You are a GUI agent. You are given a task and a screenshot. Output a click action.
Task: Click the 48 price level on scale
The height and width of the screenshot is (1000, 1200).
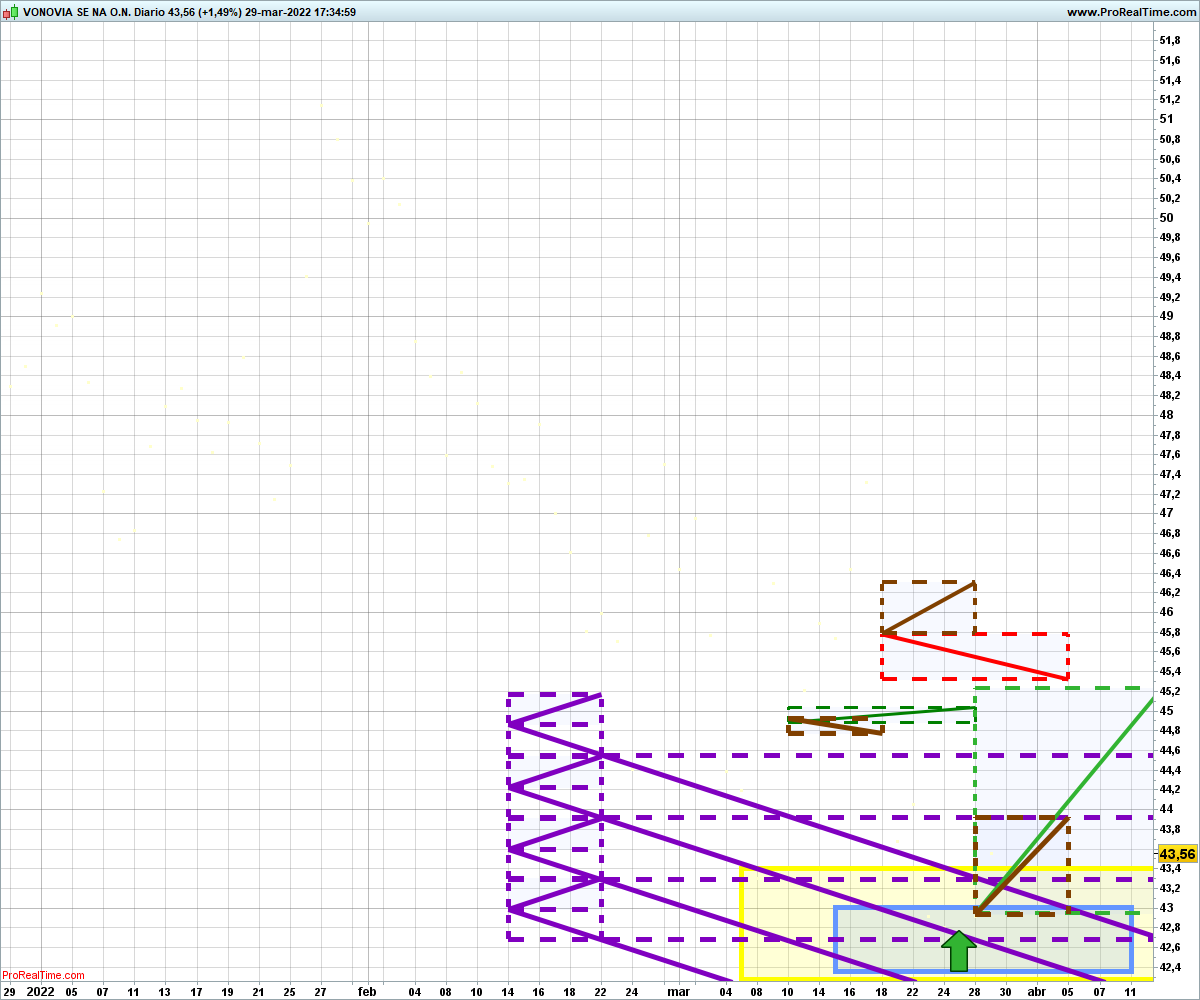pyautogui.click(x=1166, y=415)
